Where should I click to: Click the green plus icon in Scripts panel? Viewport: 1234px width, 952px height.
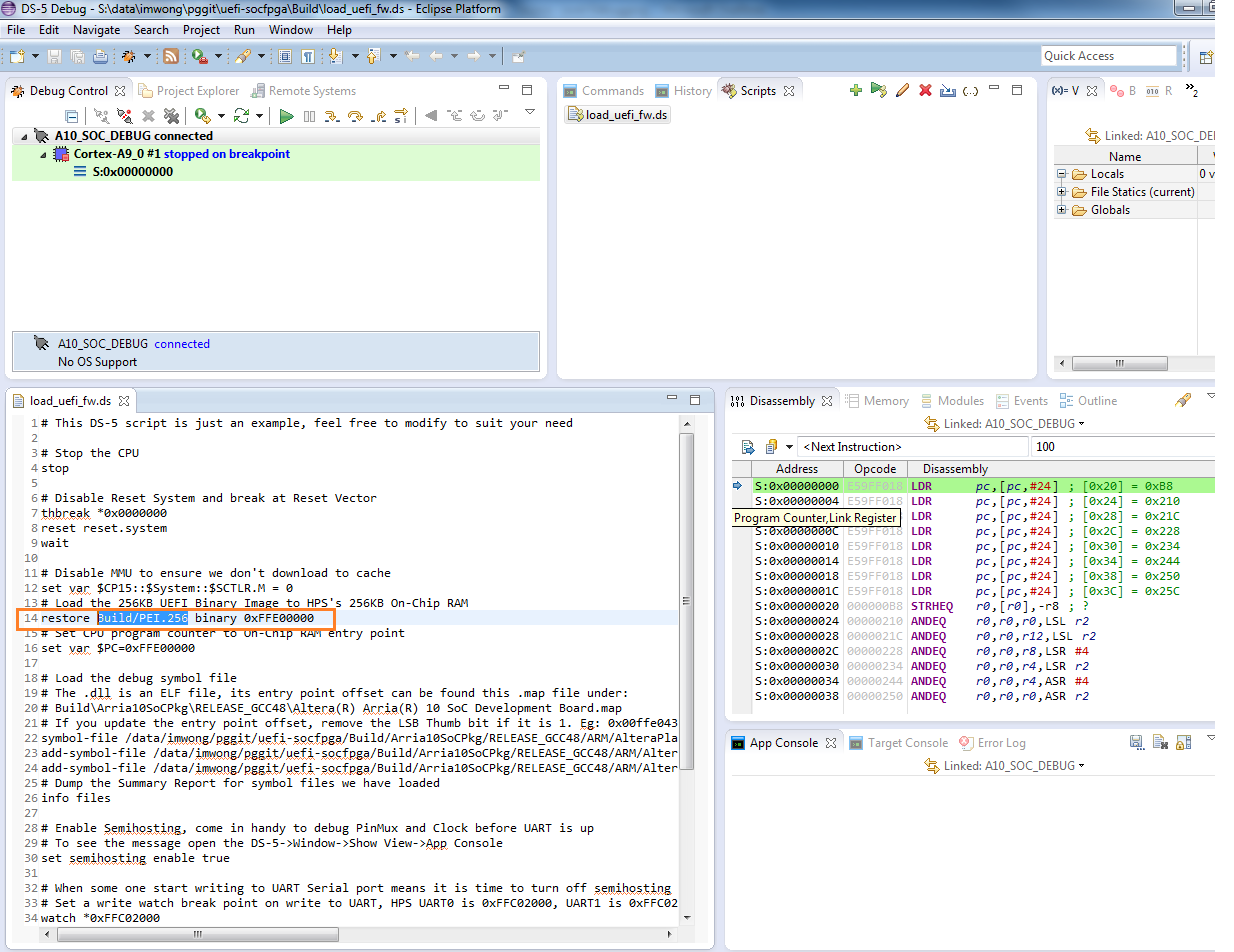(x=855, y=91)
